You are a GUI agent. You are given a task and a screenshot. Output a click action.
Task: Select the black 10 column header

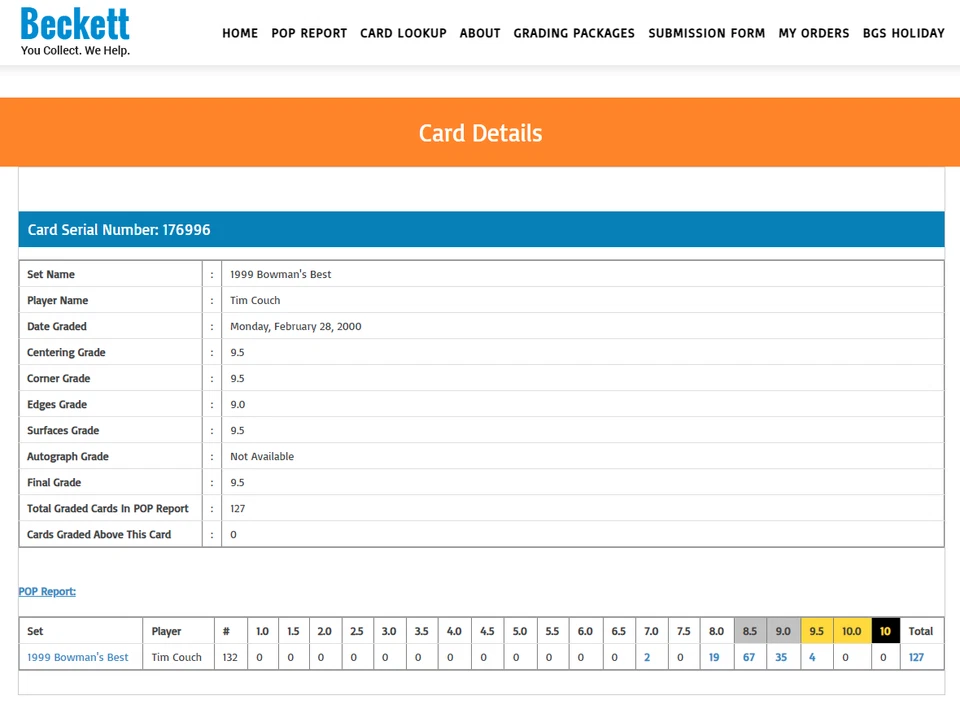(x=885, y=631)
